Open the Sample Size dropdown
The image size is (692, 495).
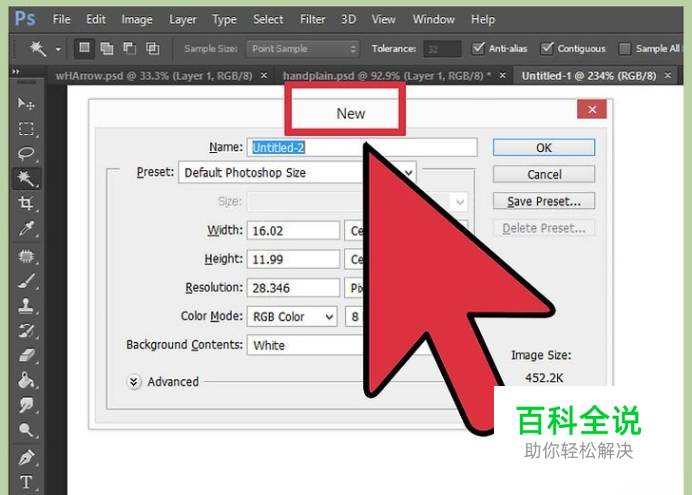[x=303, y=49]
